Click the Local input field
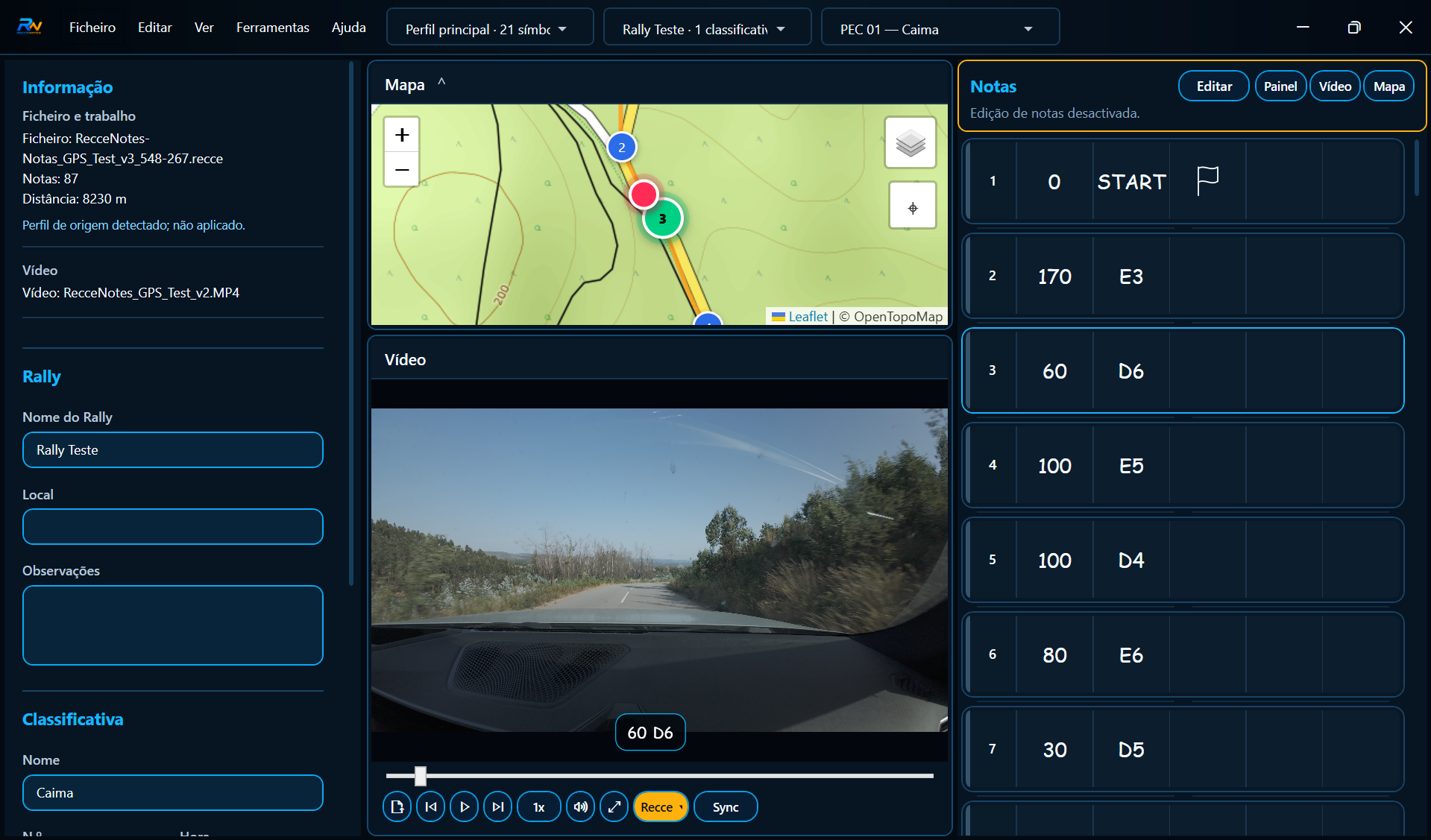The height and width of the screenshot is (840, 1431). tap(173, 527)
